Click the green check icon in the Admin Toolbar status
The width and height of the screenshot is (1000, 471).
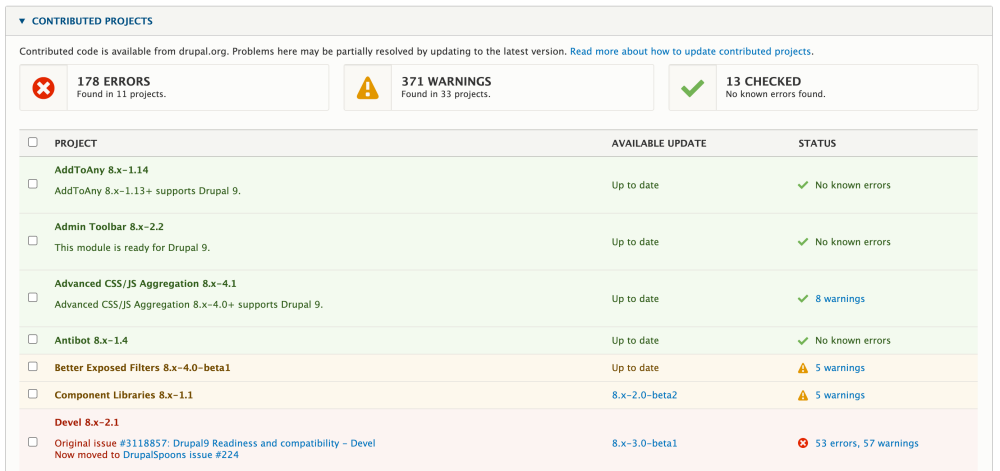click(803, 242)
